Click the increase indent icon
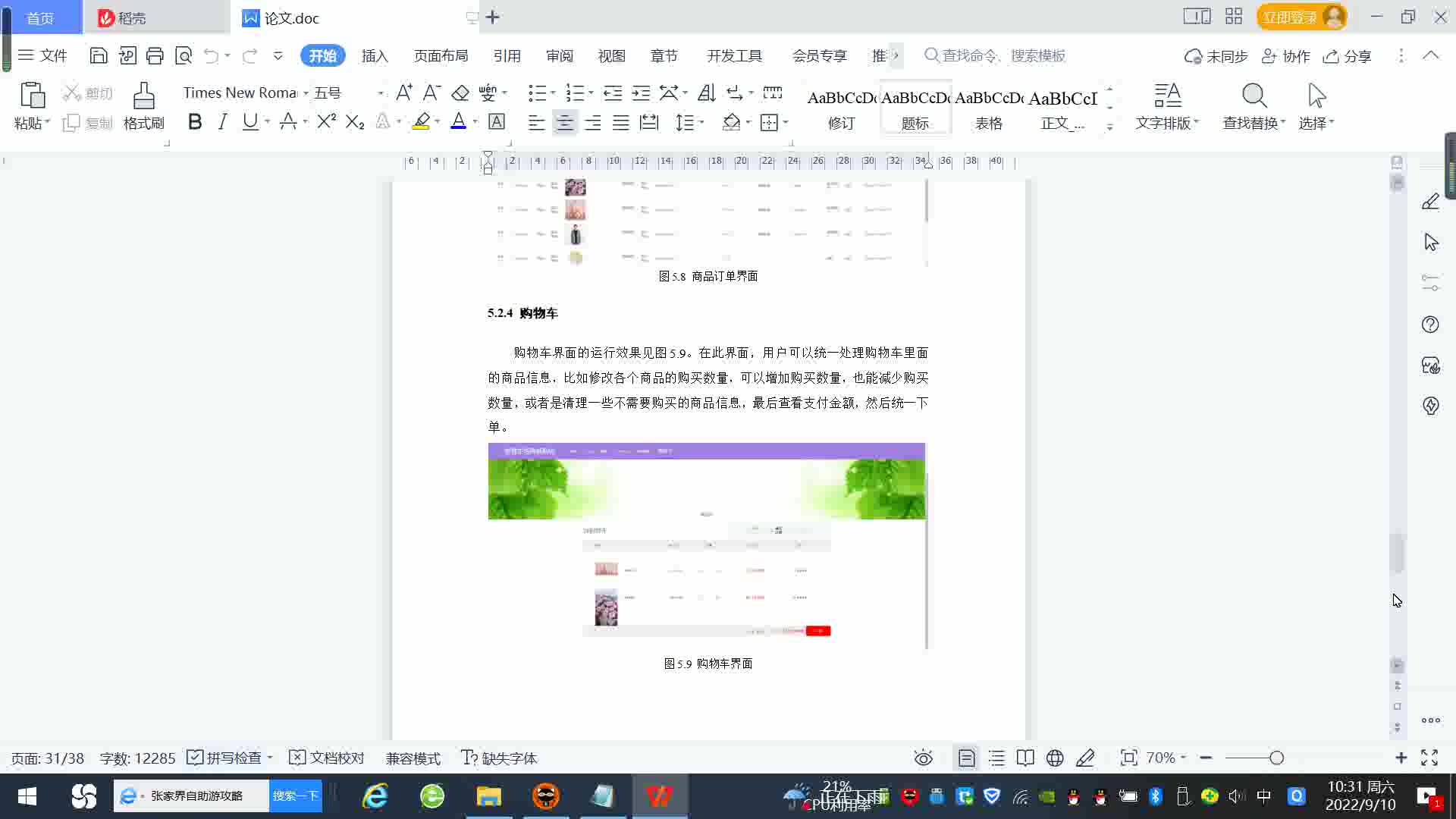Screen dimensions: 1456x819 coord(641,93)
